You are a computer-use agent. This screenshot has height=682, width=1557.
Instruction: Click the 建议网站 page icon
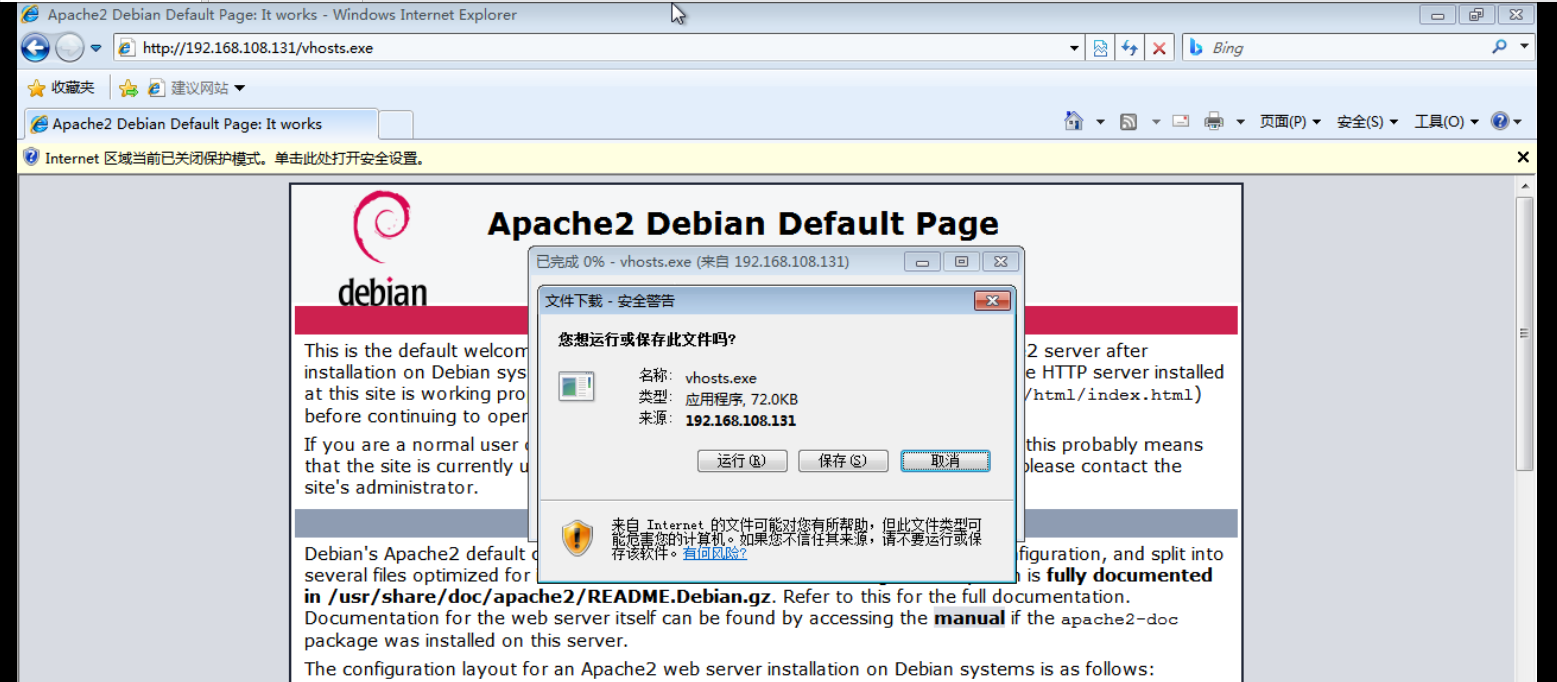click(x=156, y=88)
